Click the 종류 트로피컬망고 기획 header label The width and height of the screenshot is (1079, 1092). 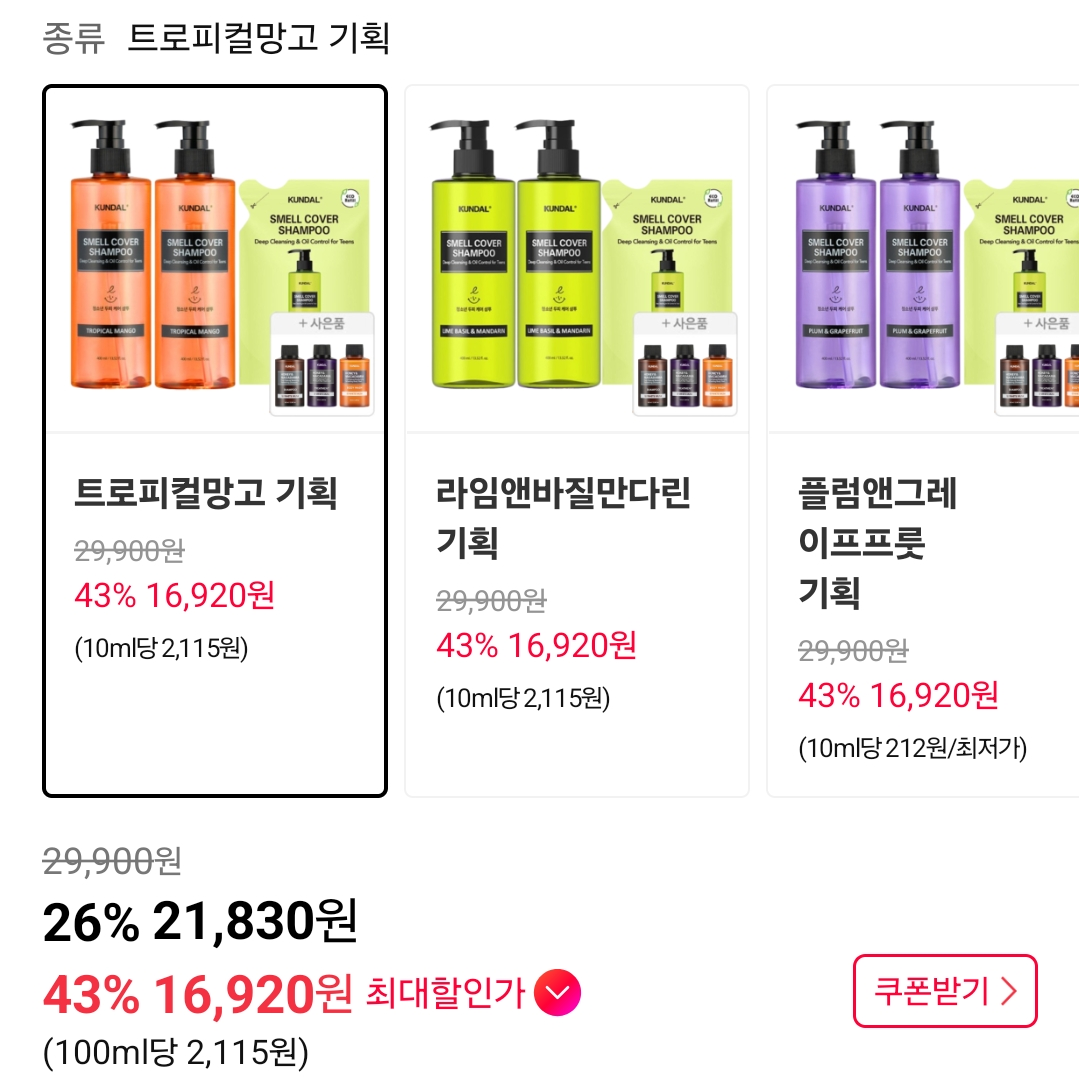216,38
